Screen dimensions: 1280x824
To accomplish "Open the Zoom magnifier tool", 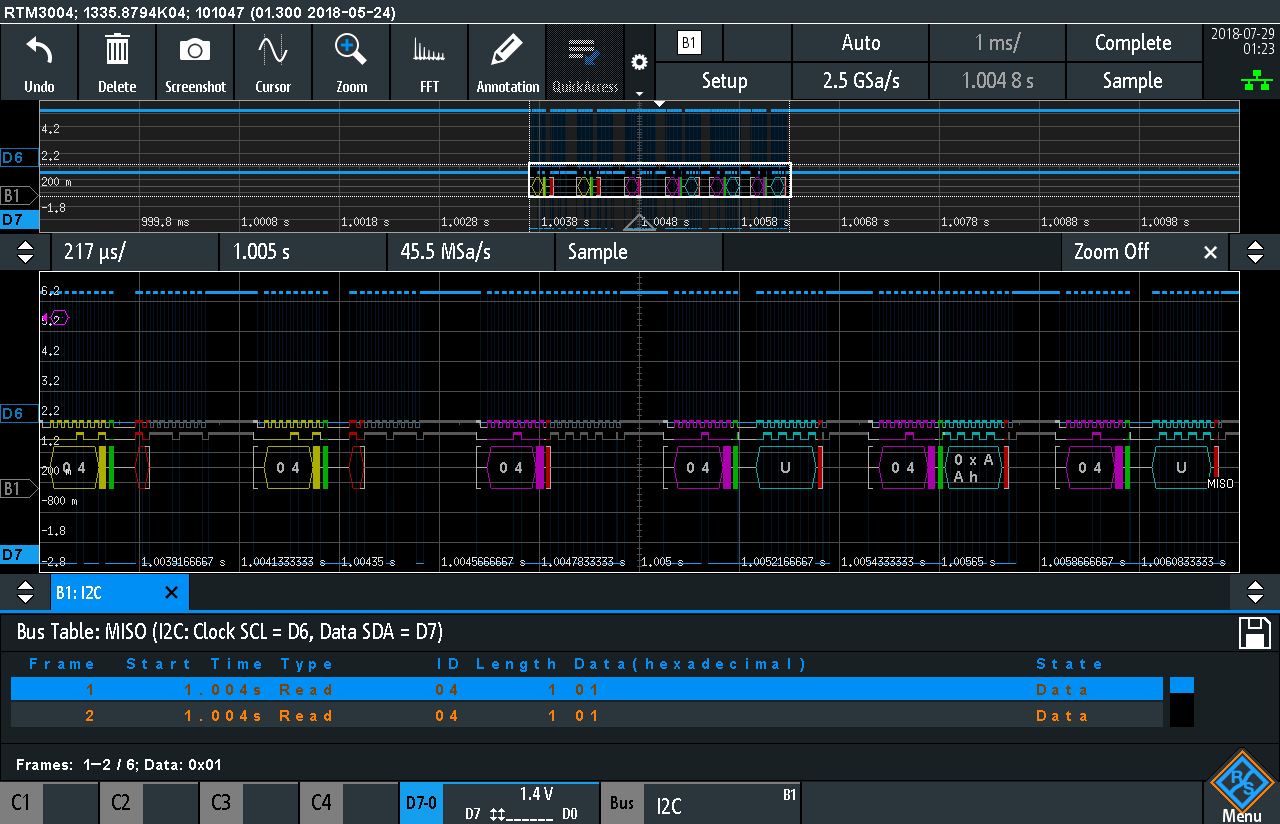I will pos(351,62).
